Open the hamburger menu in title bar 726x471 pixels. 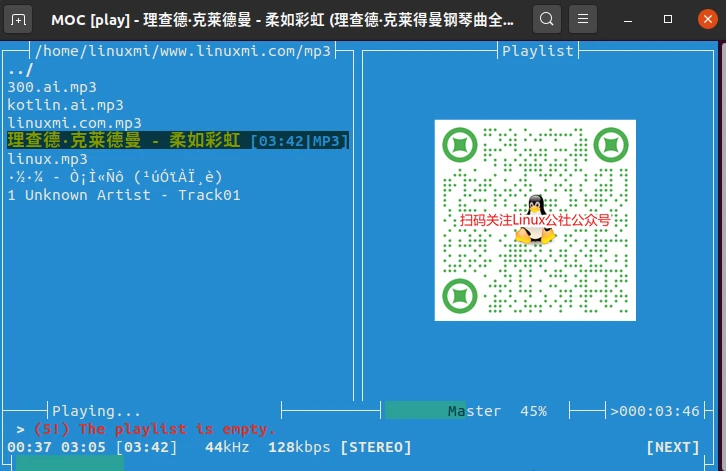pos(583,19)
